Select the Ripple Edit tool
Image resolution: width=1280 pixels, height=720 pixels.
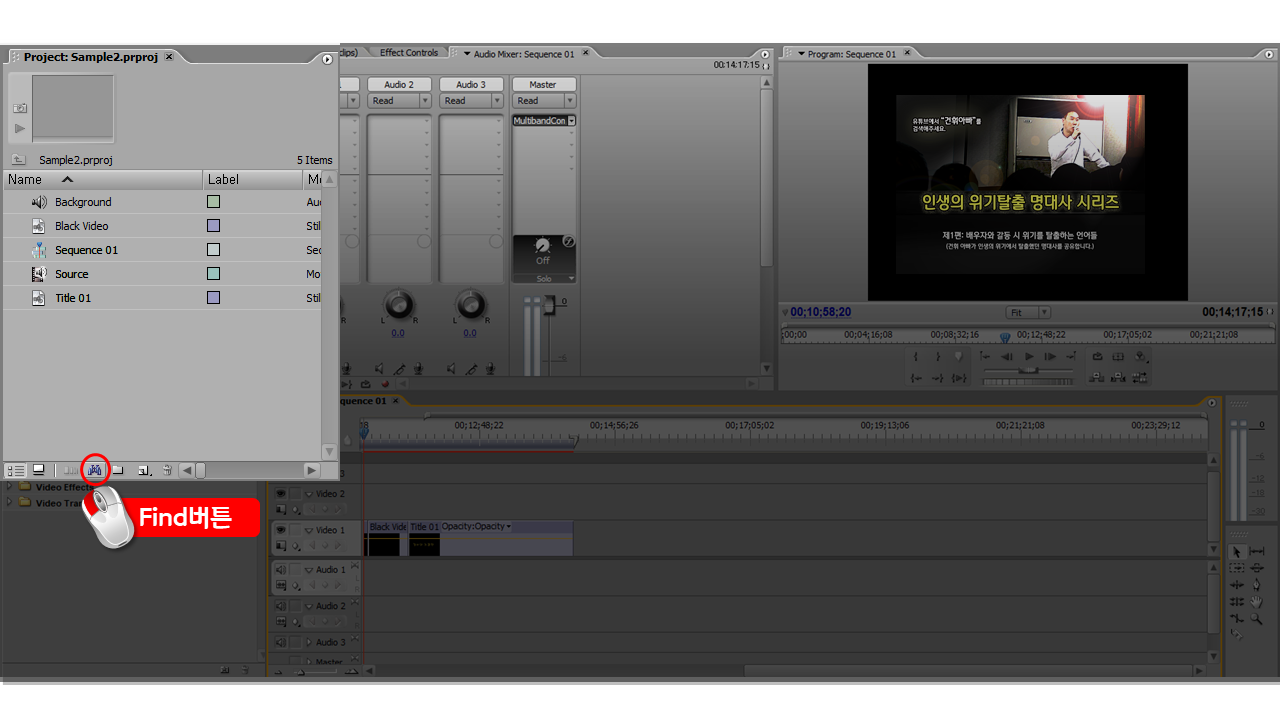(1237, 585)
